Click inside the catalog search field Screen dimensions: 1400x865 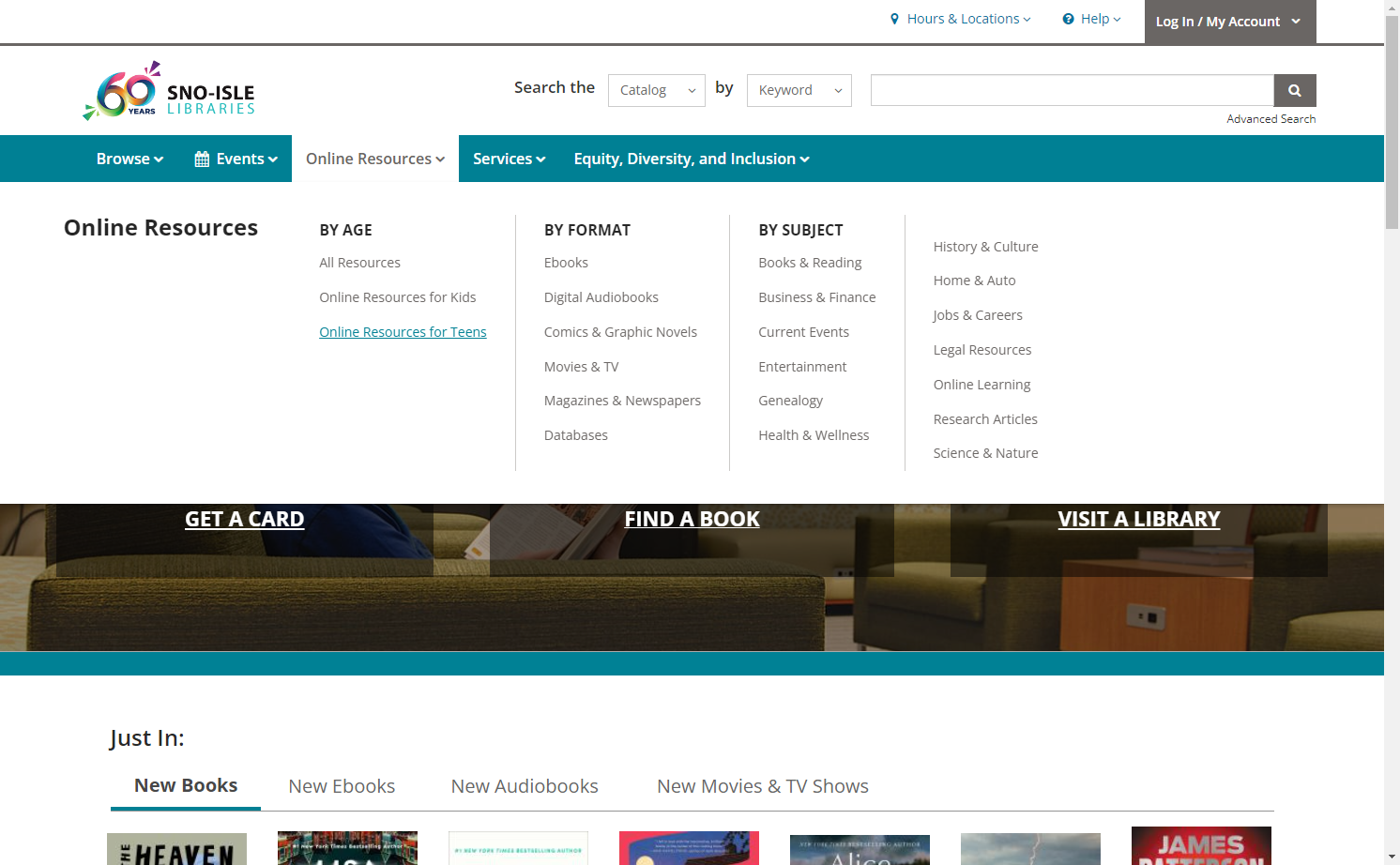pos(1073,90)
